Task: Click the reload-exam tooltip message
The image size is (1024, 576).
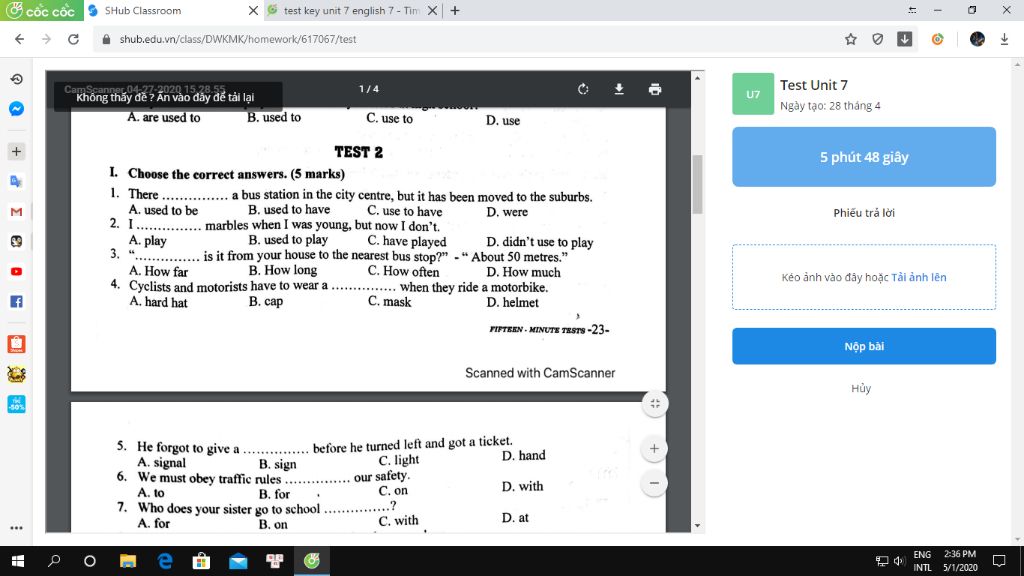Action: coord(168,97)
